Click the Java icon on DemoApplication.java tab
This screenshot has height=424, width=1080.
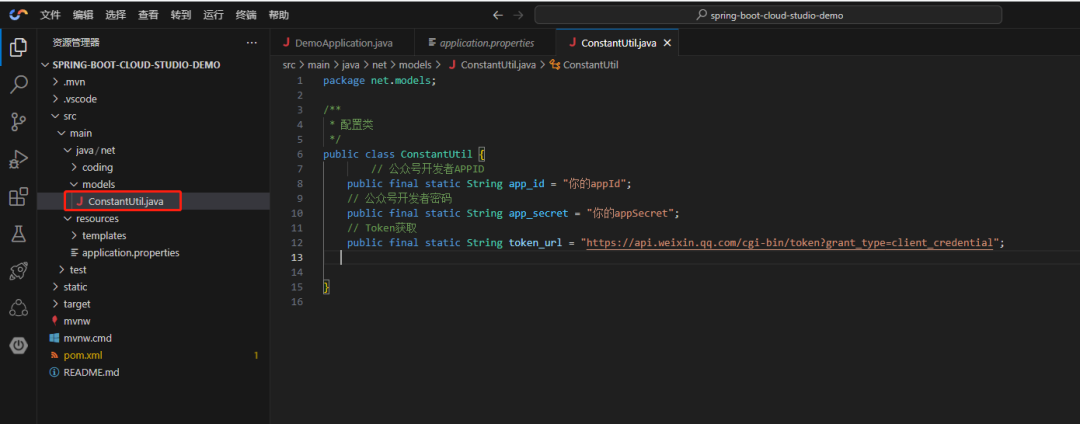click(286, 43)
